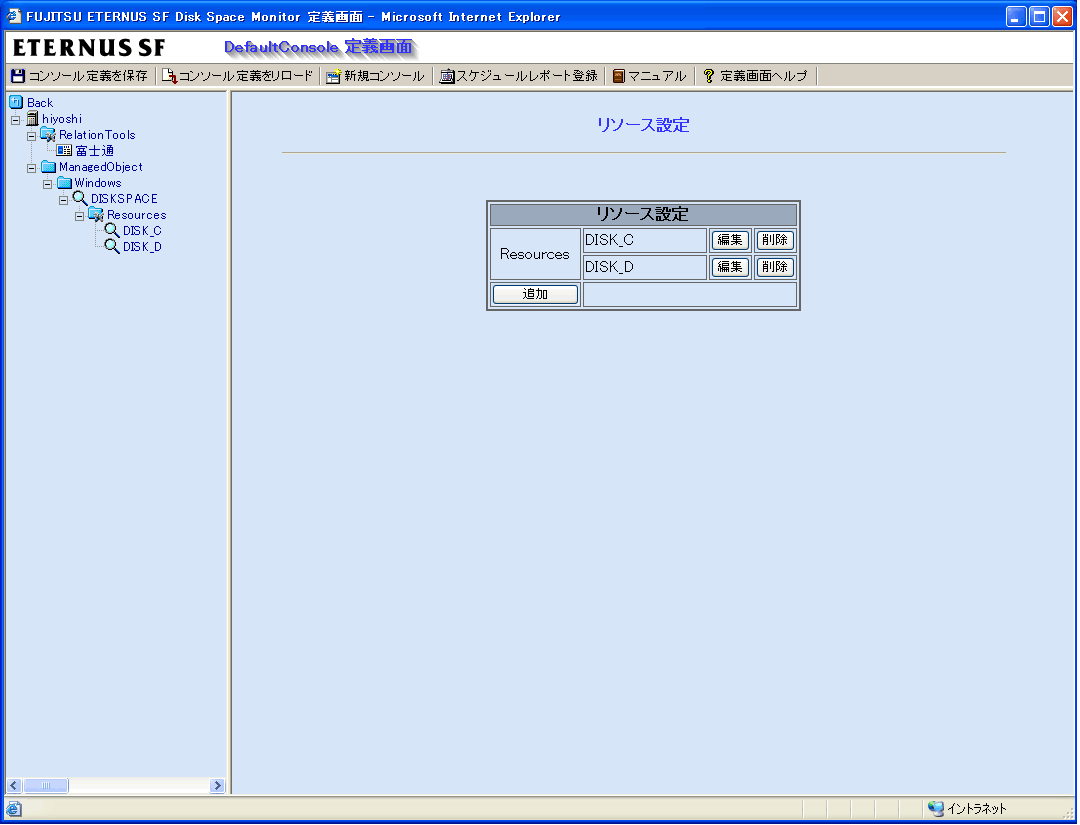Click the DefaultConsole 定義画面 title
The height and width of the screenshot is (825, 1080).
click(x=319, y=47)
